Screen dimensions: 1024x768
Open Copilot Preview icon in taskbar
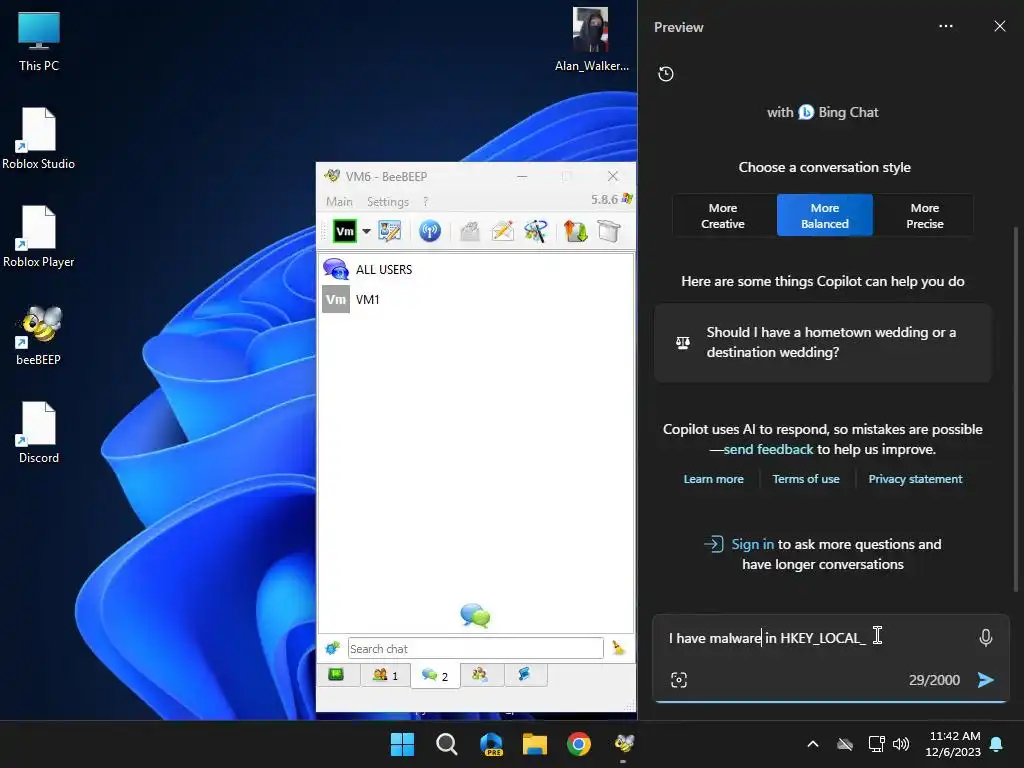point(491,744)
